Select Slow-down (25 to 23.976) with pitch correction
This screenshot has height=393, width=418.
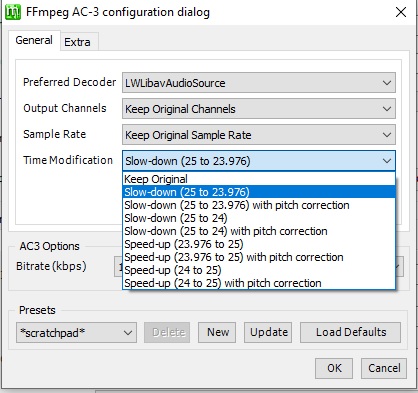tap(259, 205)
